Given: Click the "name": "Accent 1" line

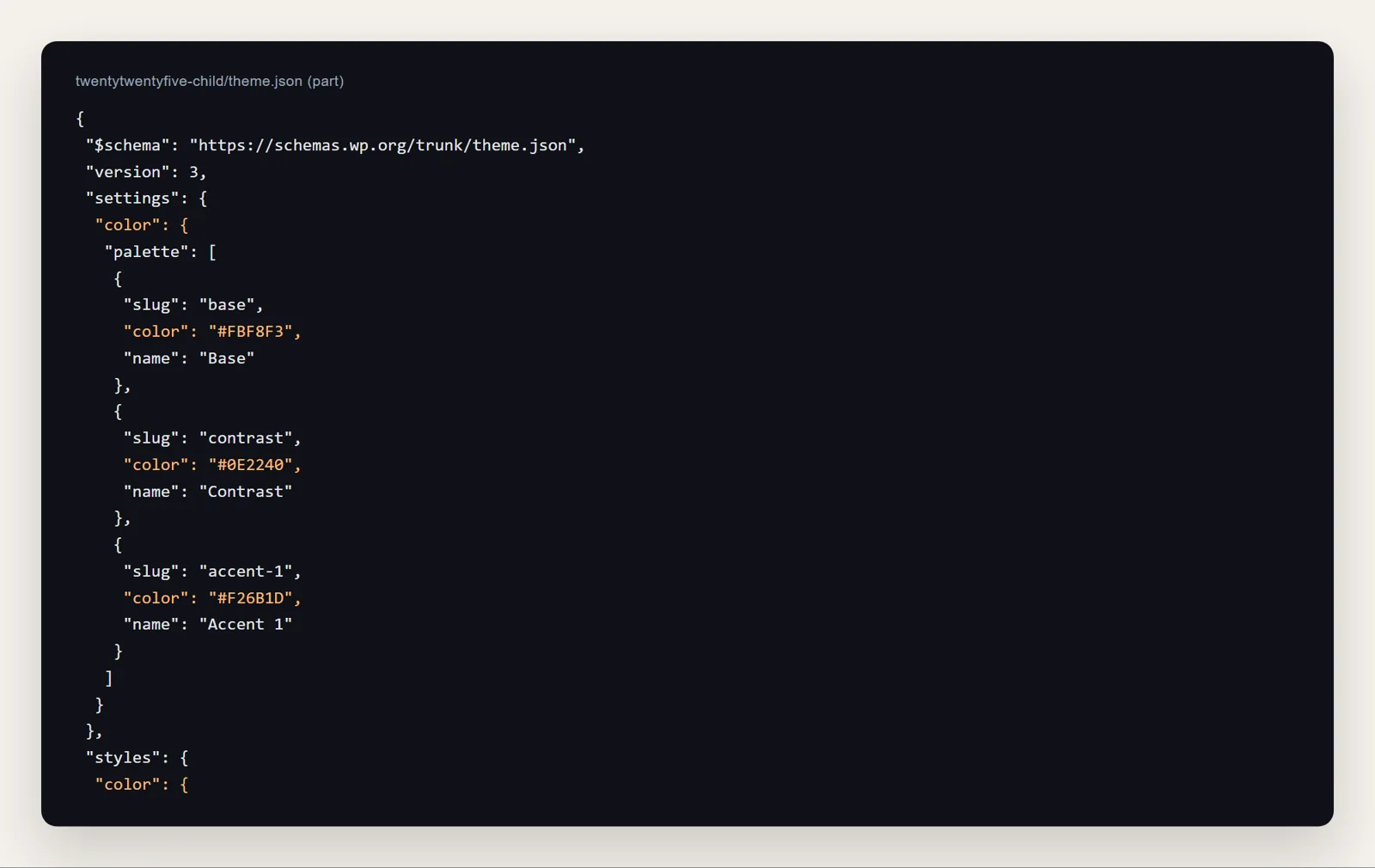Looking at the screenshot, I should point(208,625).
